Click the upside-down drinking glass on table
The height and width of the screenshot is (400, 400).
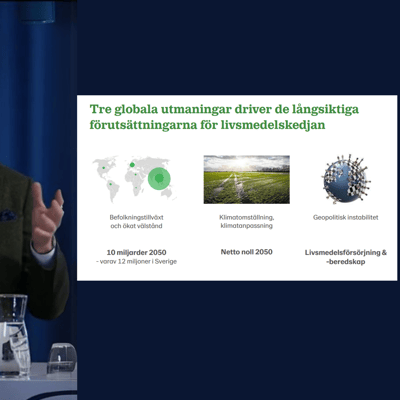[x=62, y=358]
